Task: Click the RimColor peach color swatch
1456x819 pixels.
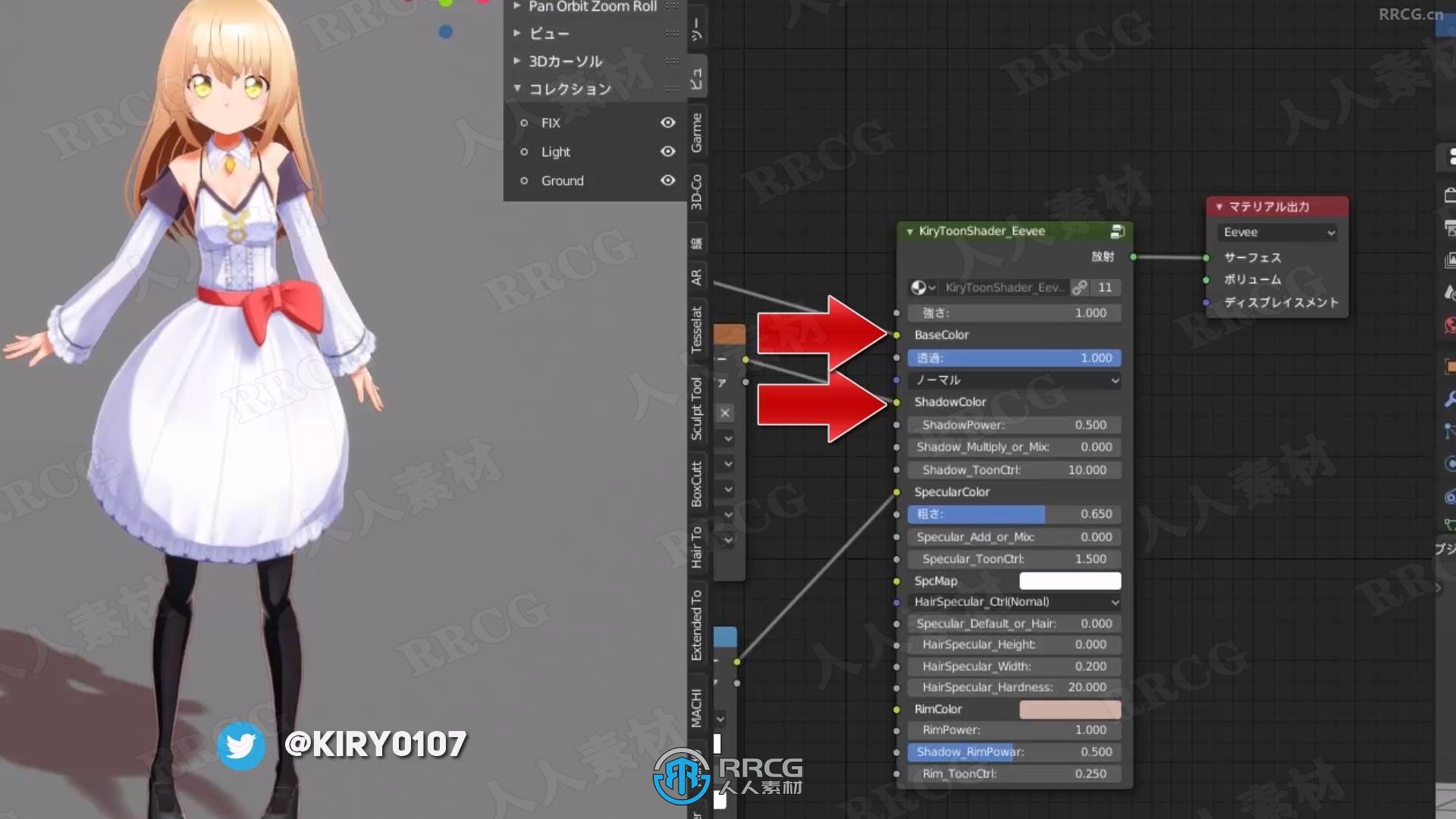Action: tap(1069, 708)
